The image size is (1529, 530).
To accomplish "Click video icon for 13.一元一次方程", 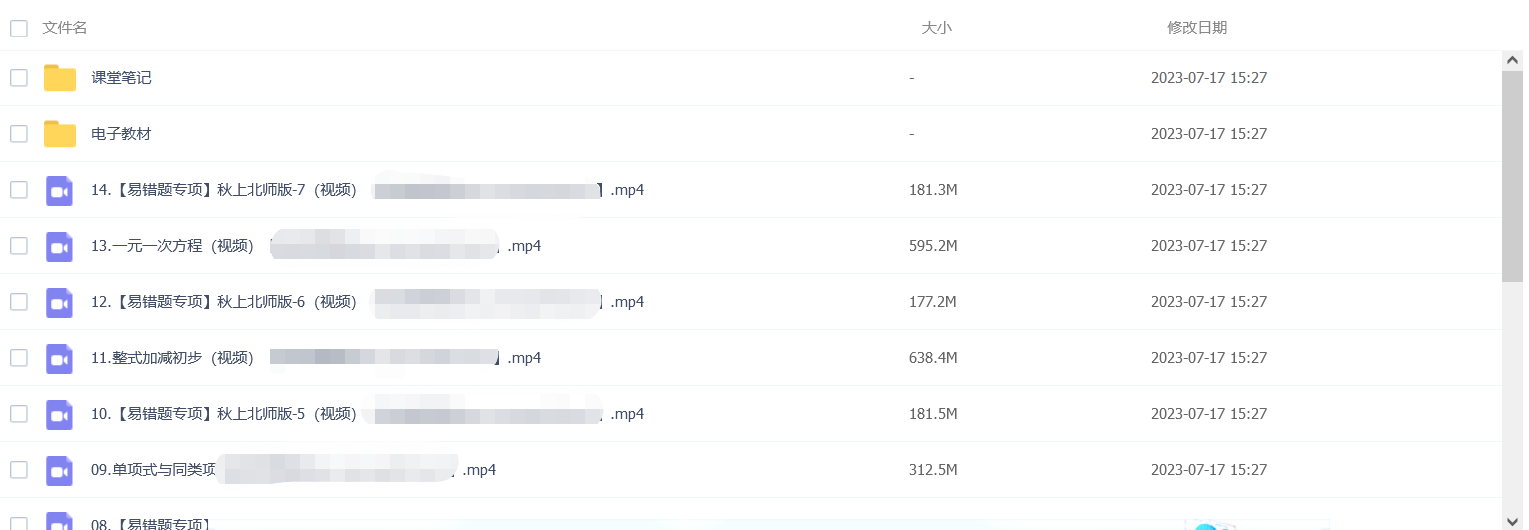I will tap(60, 246).
